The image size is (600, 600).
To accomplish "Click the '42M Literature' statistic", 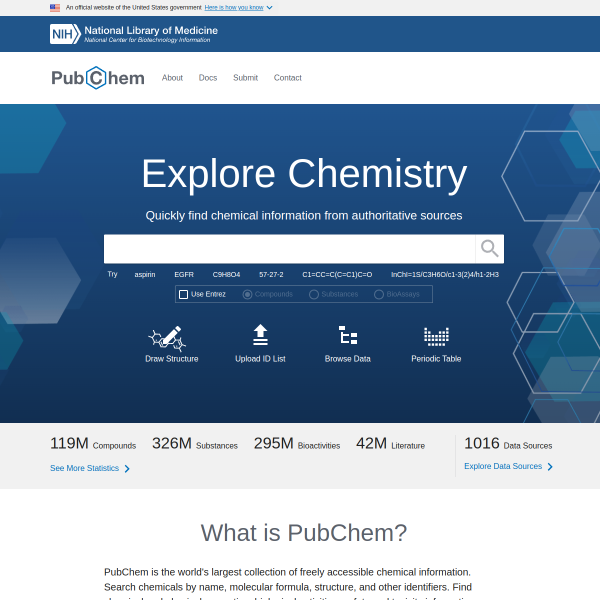I will (x=390, y=444).
